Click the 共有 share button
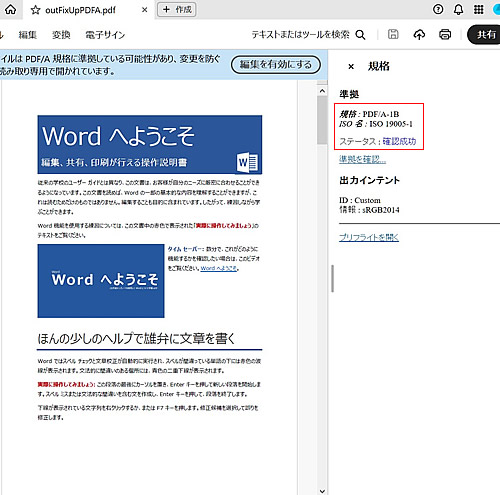 click(x=484, y=34)
